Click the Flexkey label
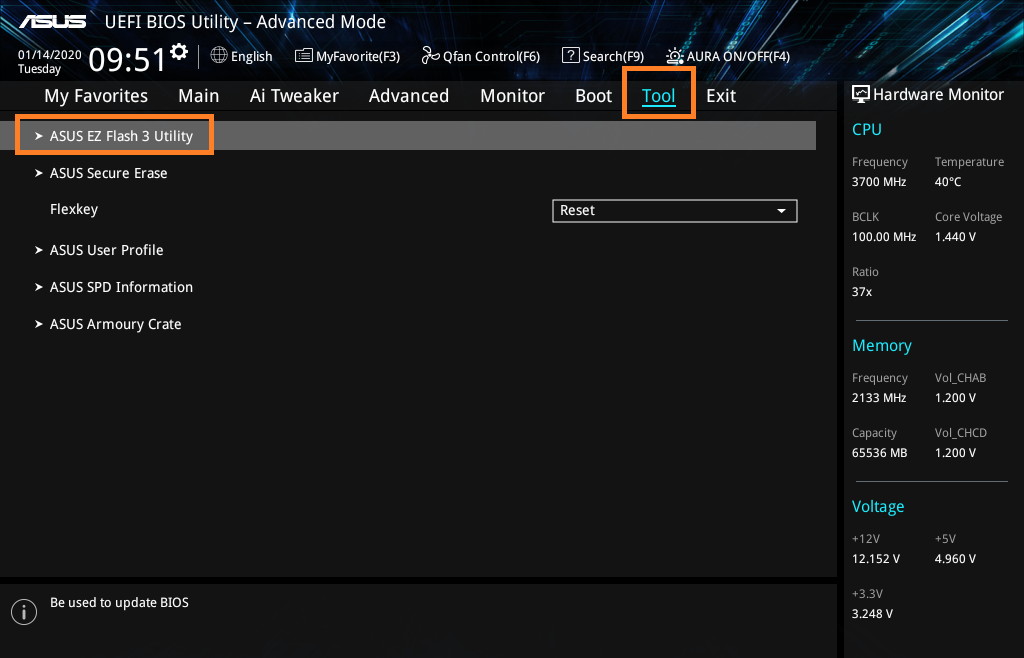 (74, 210)
